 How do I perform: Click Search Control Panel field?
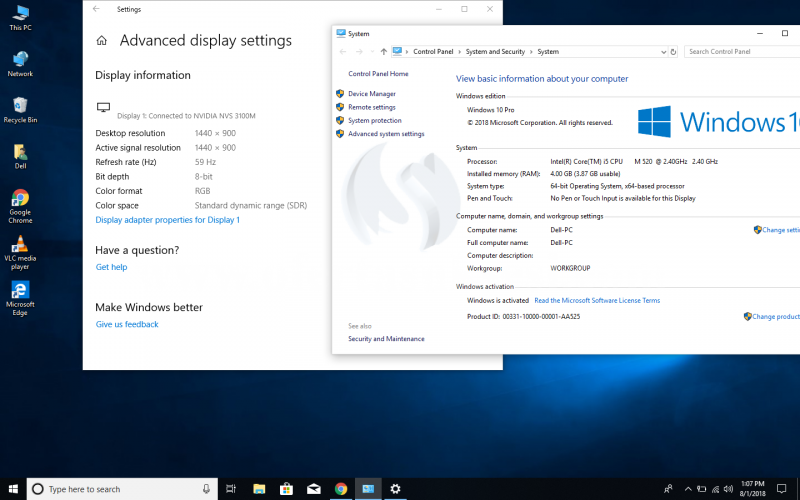pos(742,52)
